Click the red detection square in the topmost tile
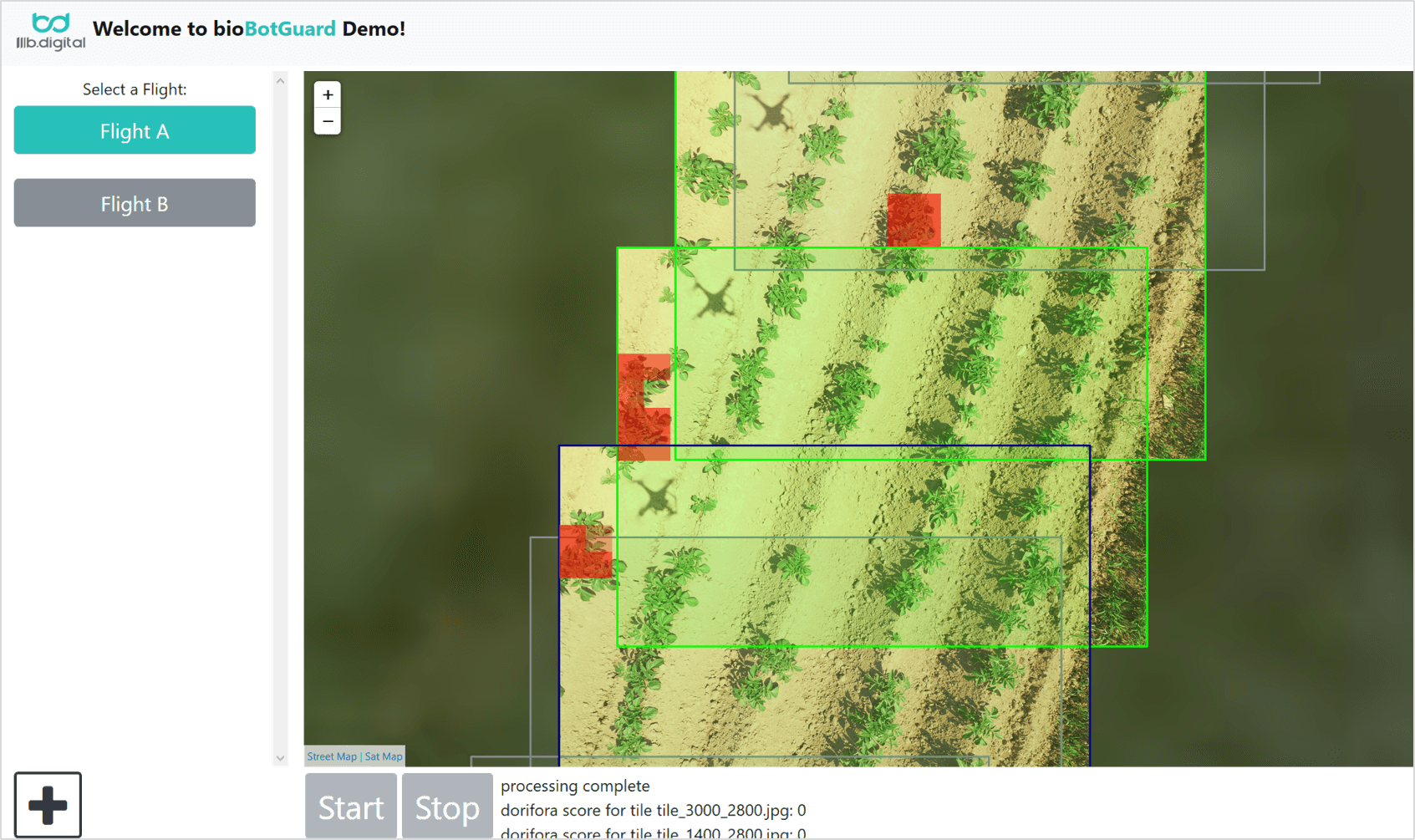The width and height of the screenshot is (1415, 840). point(914,220)
